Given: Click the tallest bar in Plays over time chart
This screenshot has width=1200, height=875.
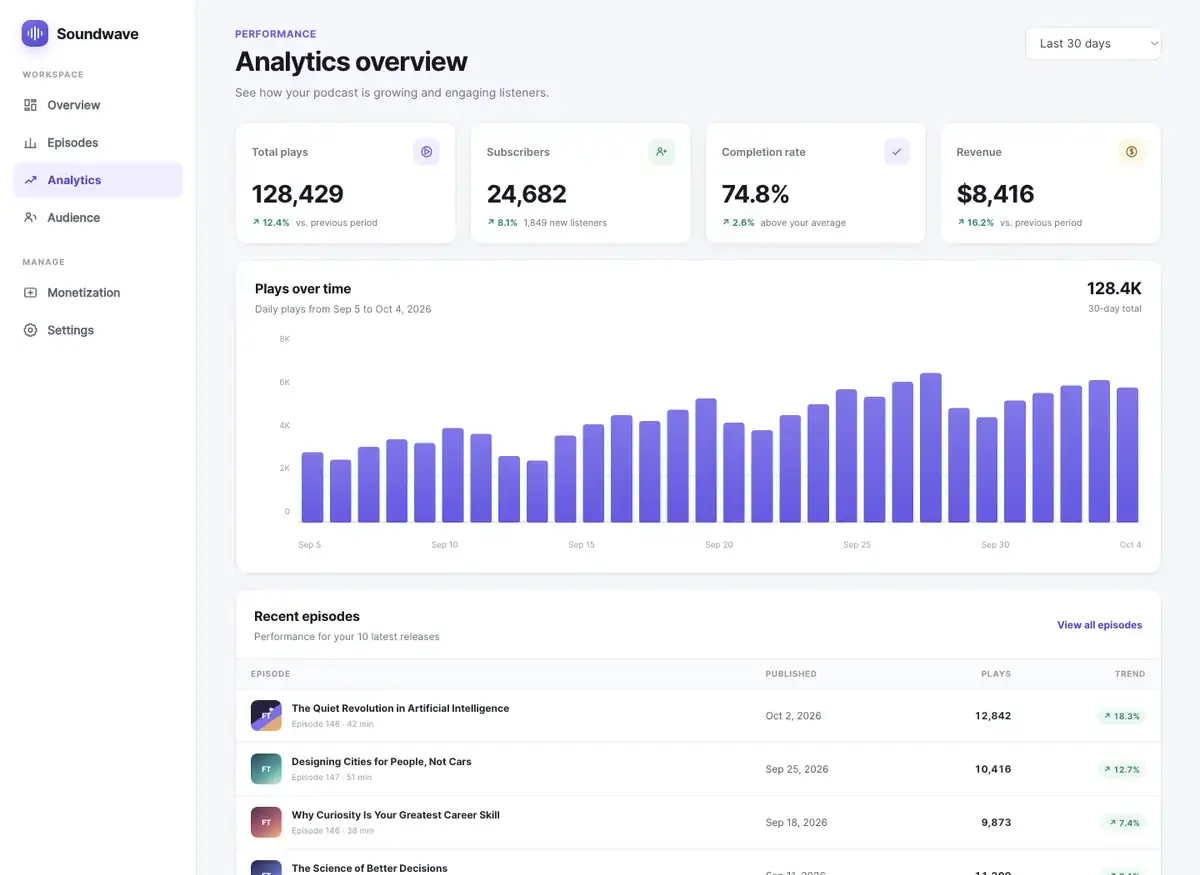Looking at the screenshot, I should click(x=931, y=448).
